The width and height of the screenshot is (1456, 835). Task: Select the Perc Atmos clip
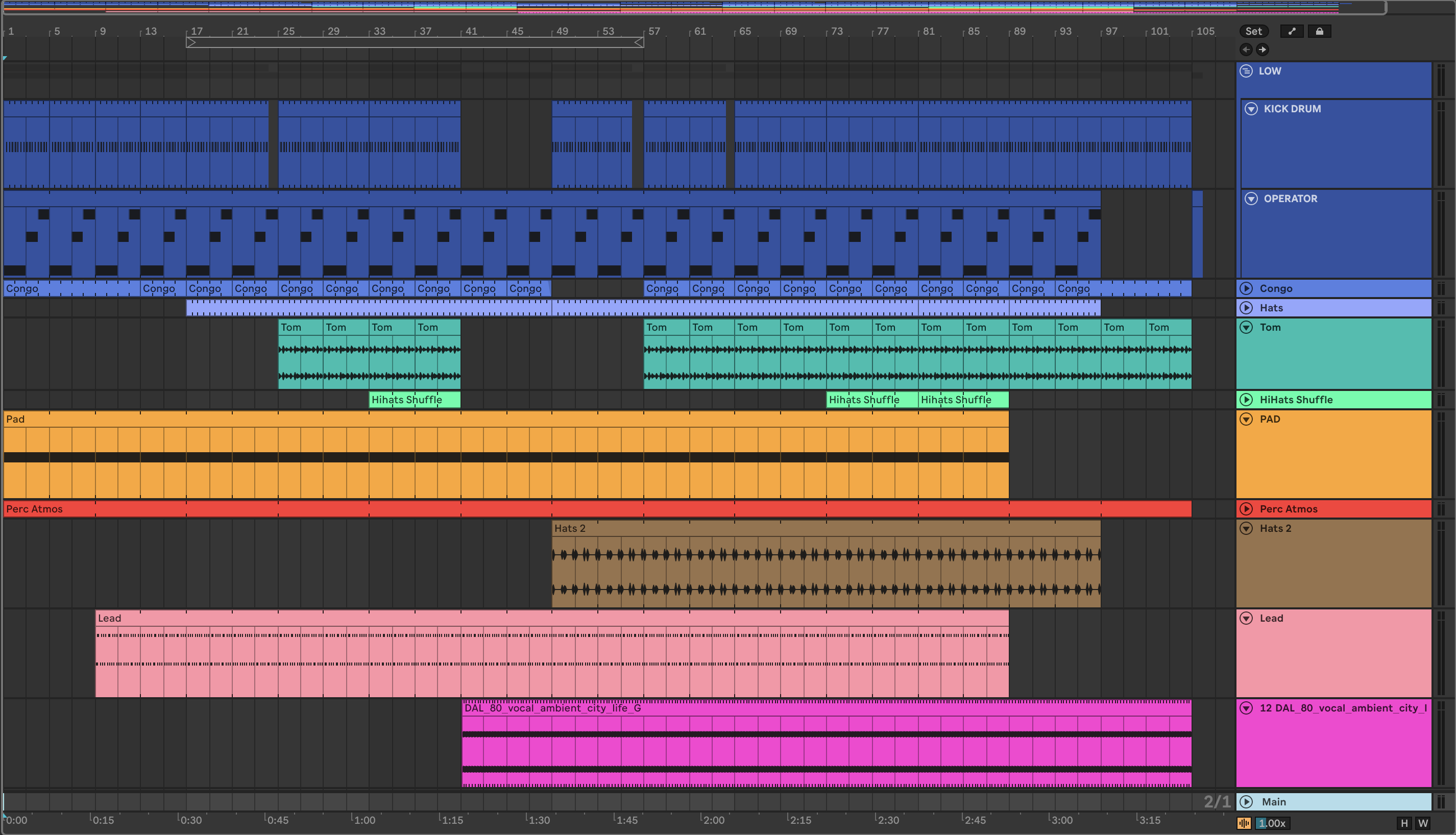pos(597,509)
